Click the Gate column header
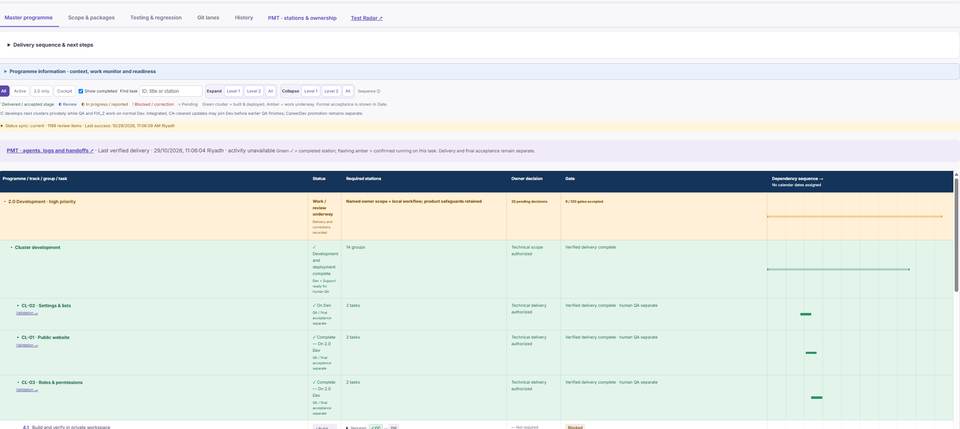This screenshot has height=429, width=960. (x=570, y=179)
